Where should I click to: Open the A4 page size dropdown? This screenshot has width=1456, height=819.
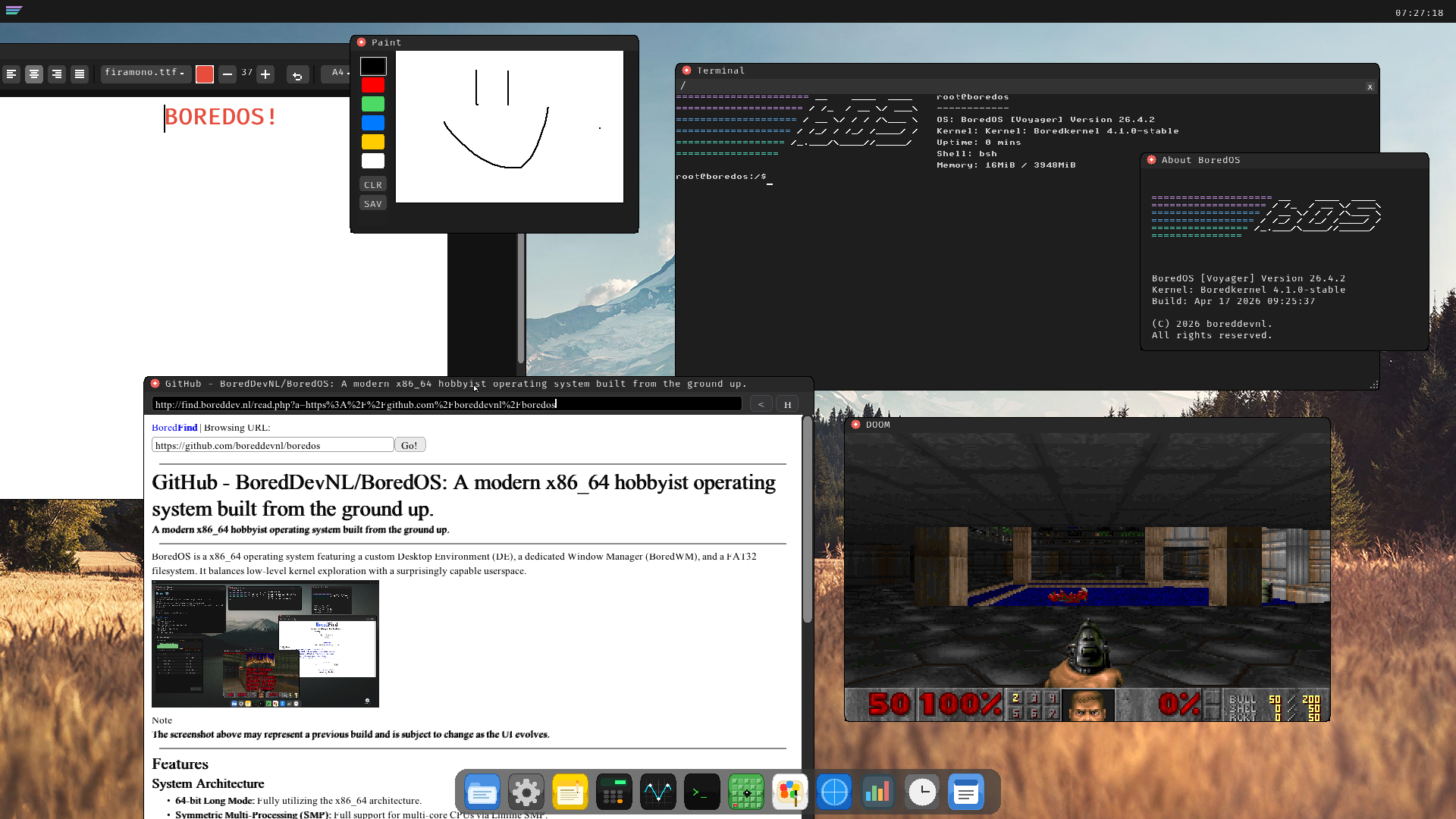click(x=337, y=73)
